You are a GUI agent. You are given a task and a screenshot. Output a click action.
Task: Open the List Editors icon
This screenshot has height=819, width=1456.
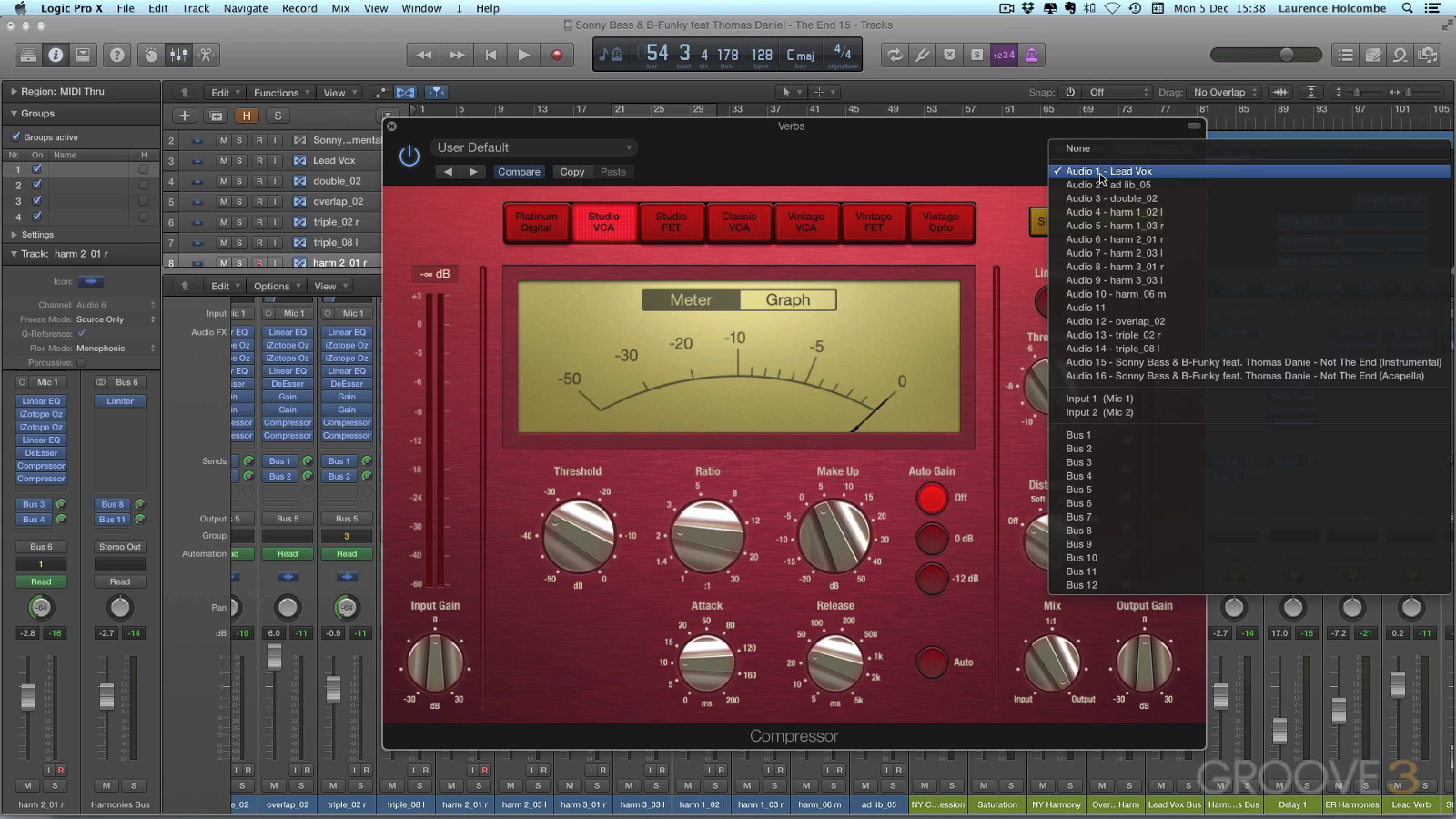(1346, 55)
